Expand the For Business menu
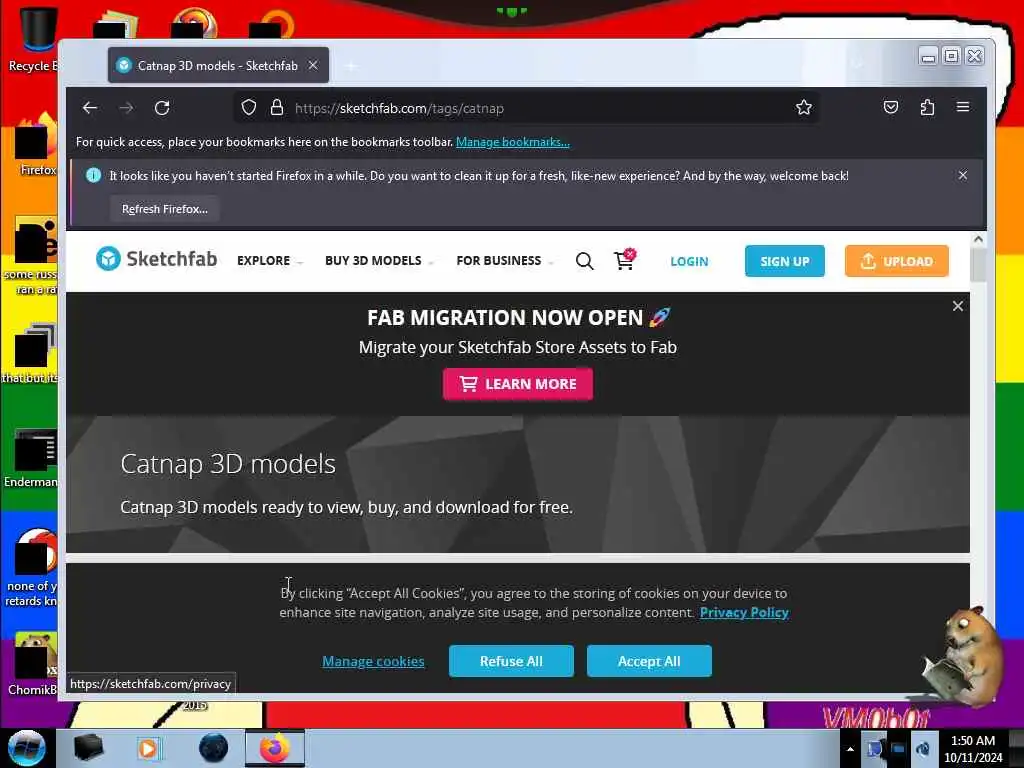 tap(504, 261)
